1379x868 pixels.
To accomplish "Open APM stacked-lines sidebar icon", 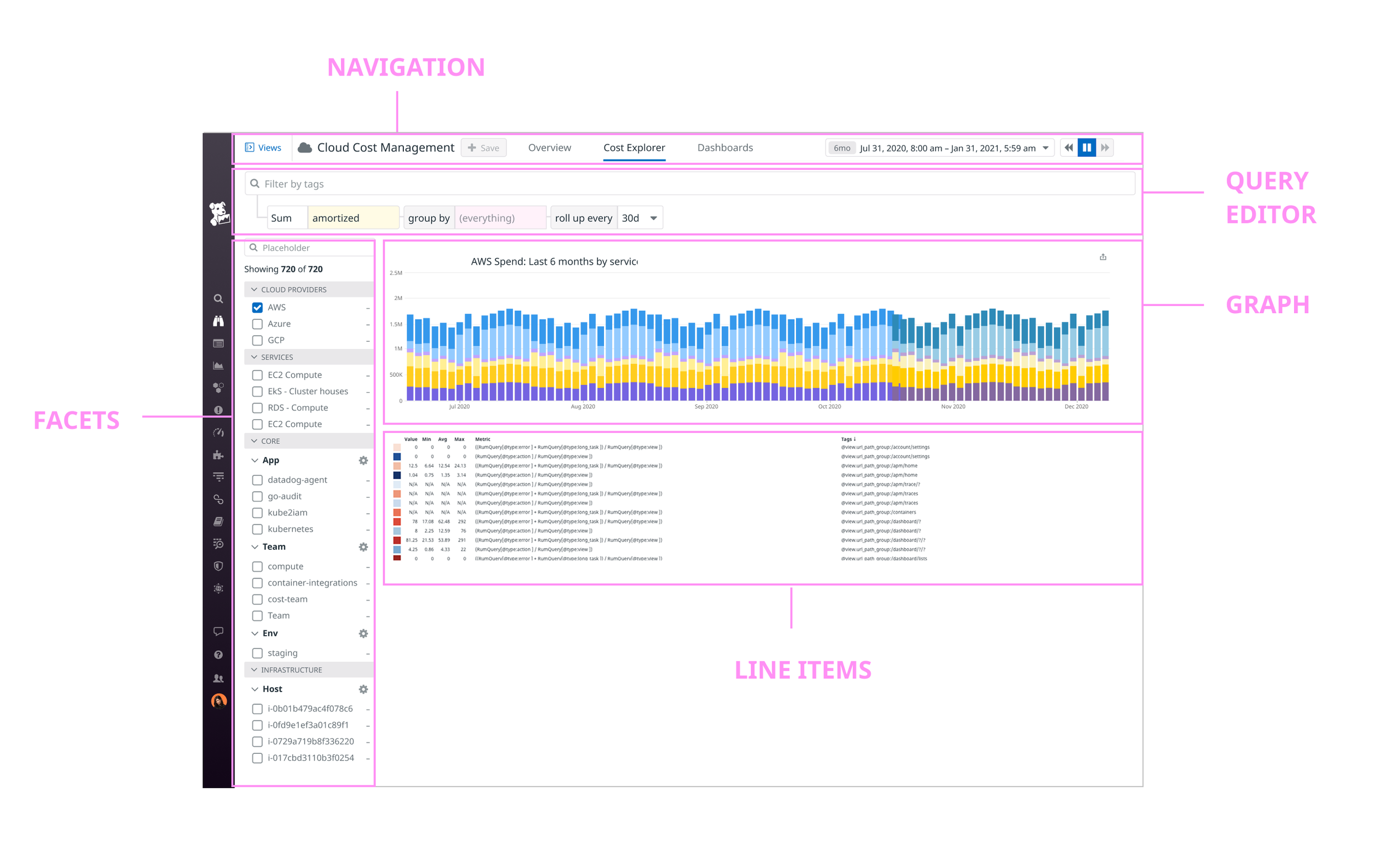I will tap(218, 477).
